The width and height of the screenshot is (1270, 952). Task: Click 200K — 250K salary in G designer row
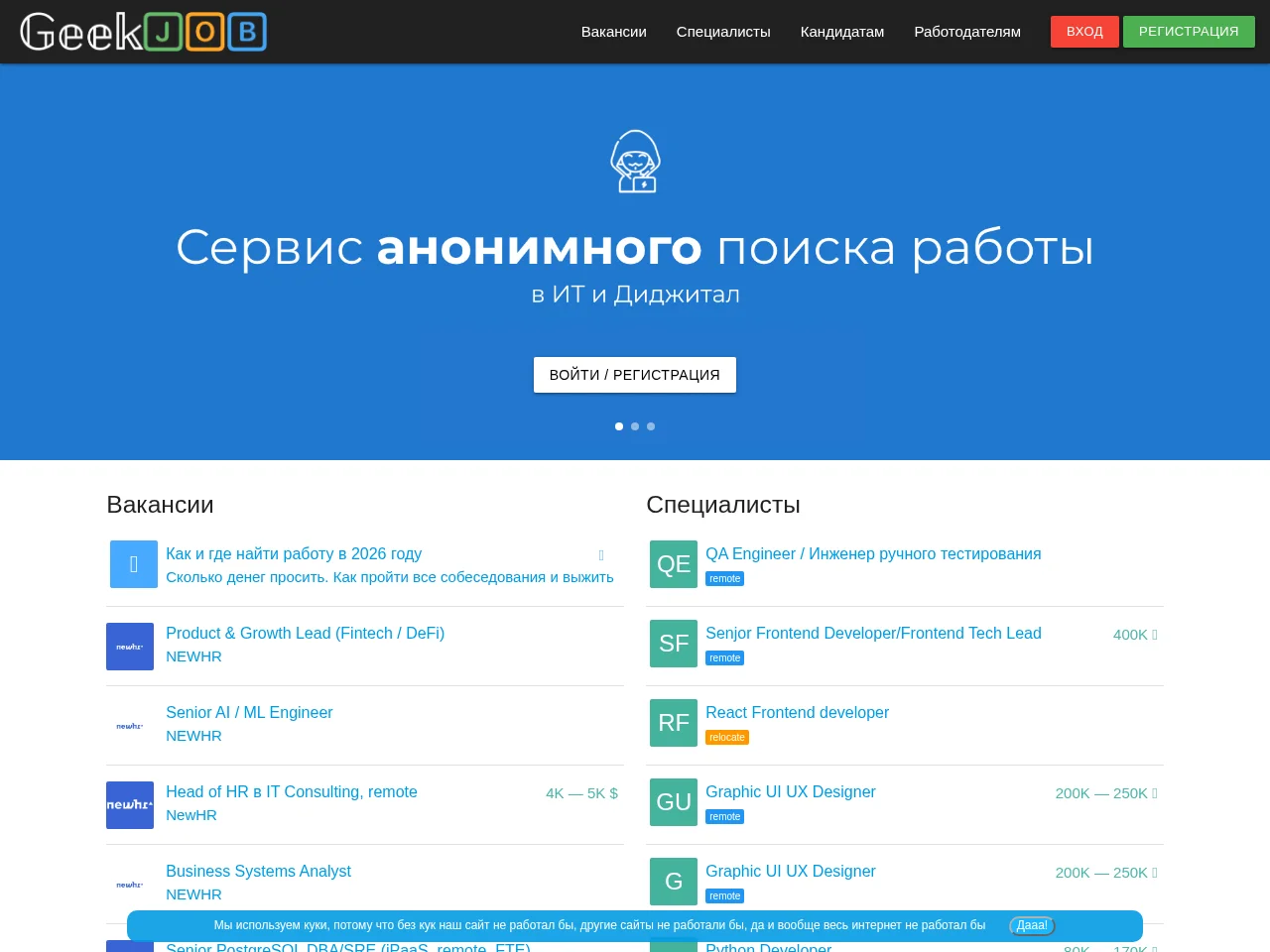pos(1106,873)
